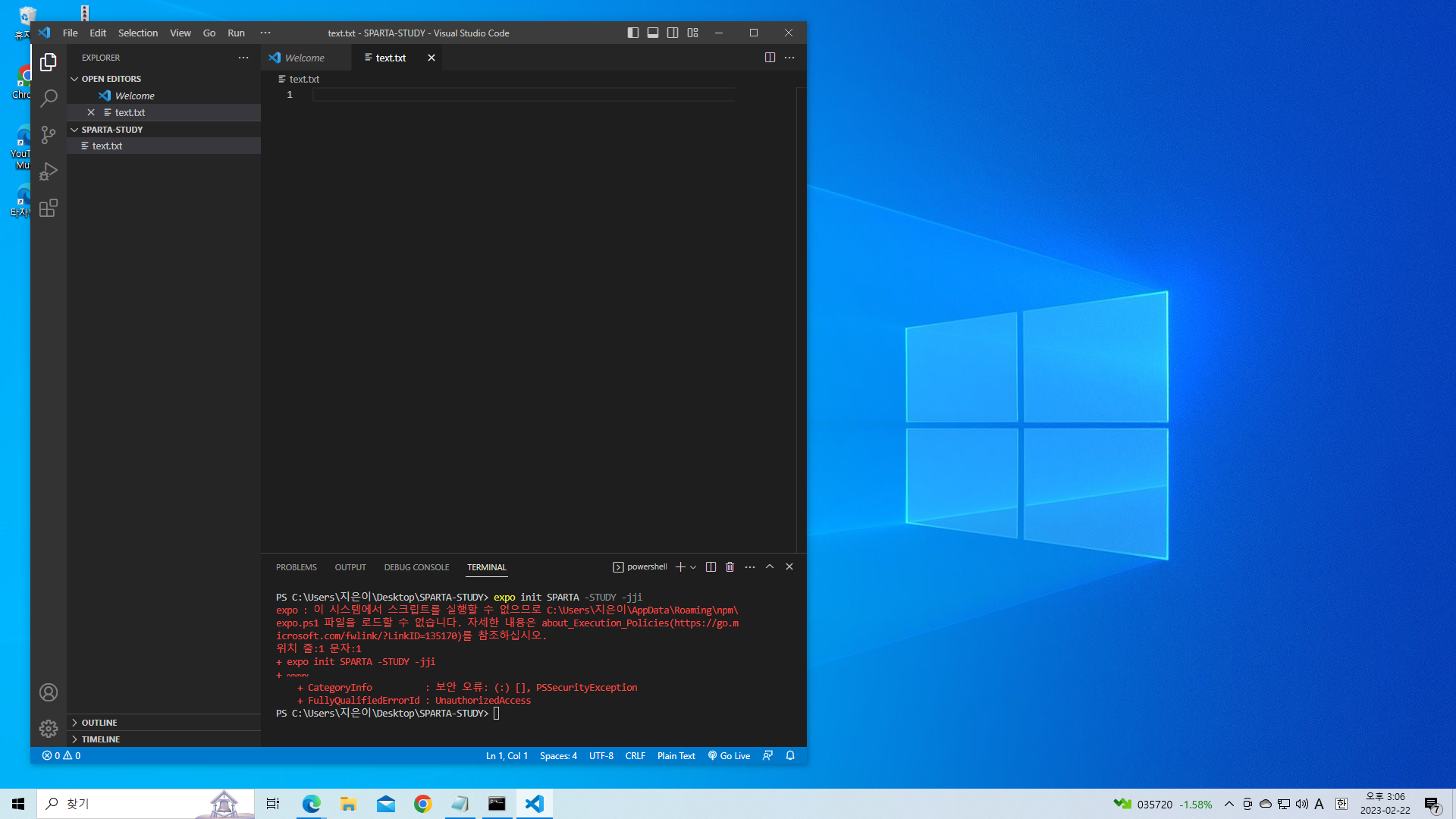
Task: Select the Terminal panel tab
Action: 487,567
